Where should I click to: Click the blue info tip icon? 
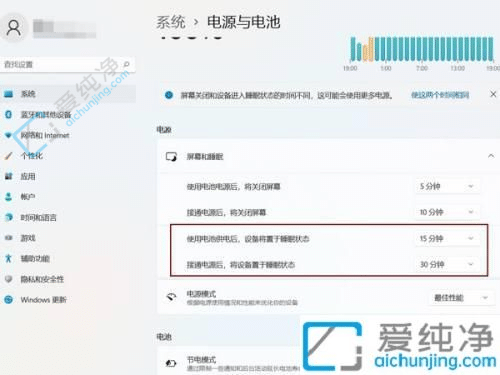pyautogui.click(x=169, y=95)
